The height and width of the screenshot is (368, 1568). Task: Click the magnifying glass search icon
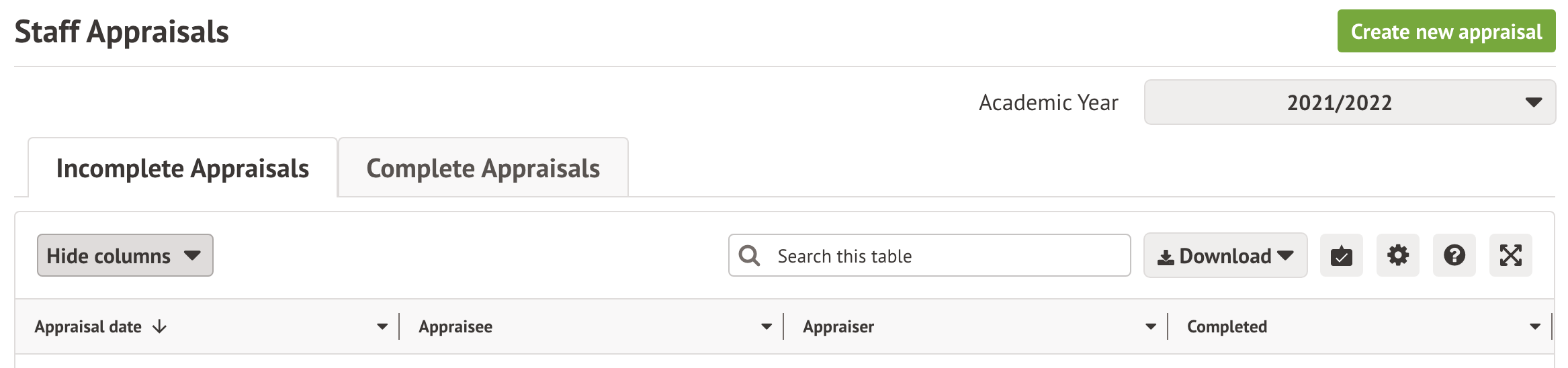[749, 256]
